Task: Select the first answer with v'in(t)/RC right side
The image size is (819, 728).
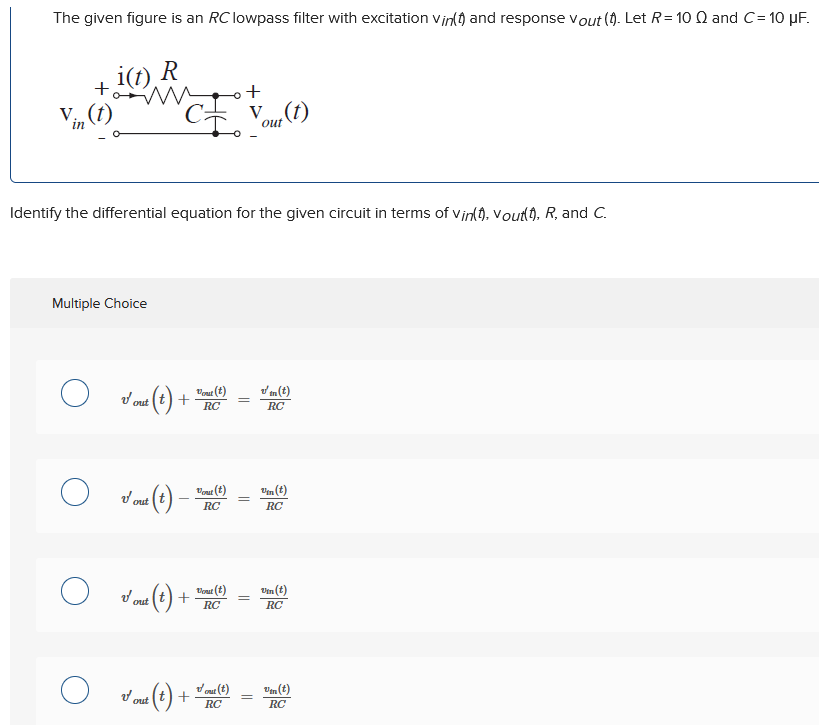Action: click(x=200, y=396)
